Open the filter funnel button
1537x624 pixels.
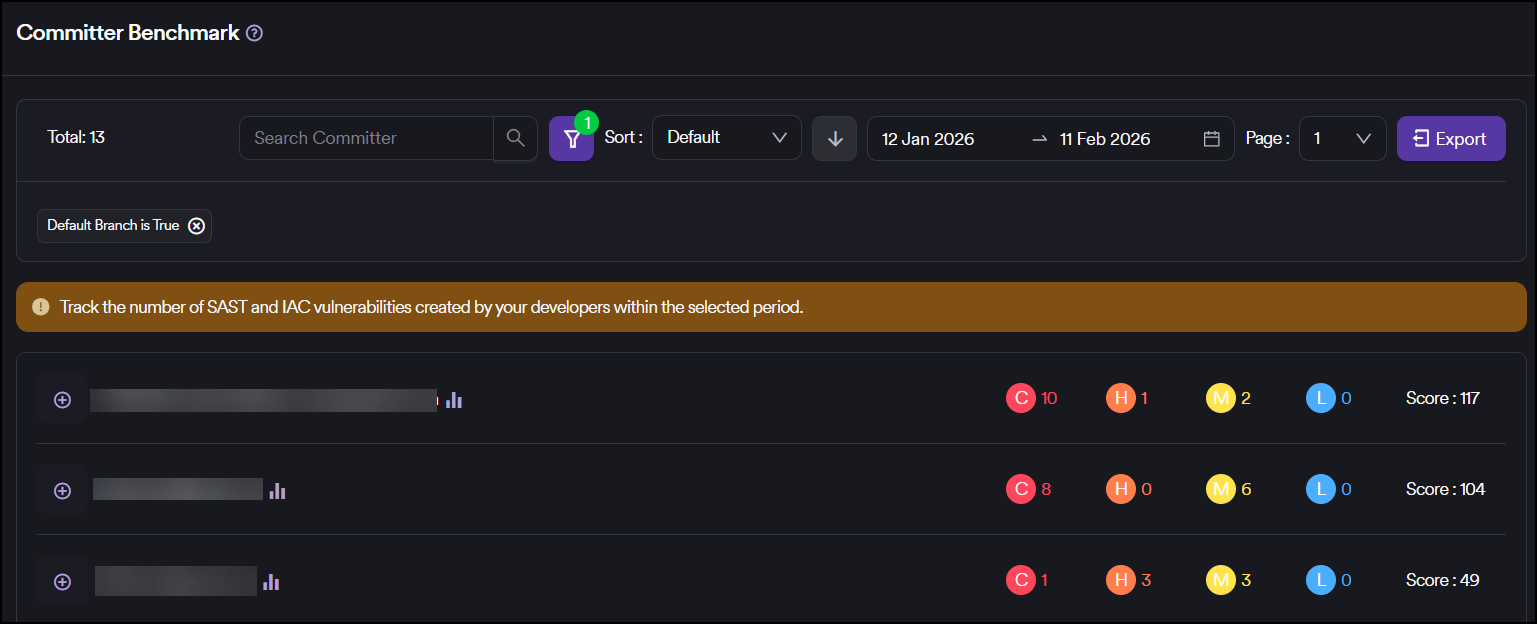tap(571, 139)
